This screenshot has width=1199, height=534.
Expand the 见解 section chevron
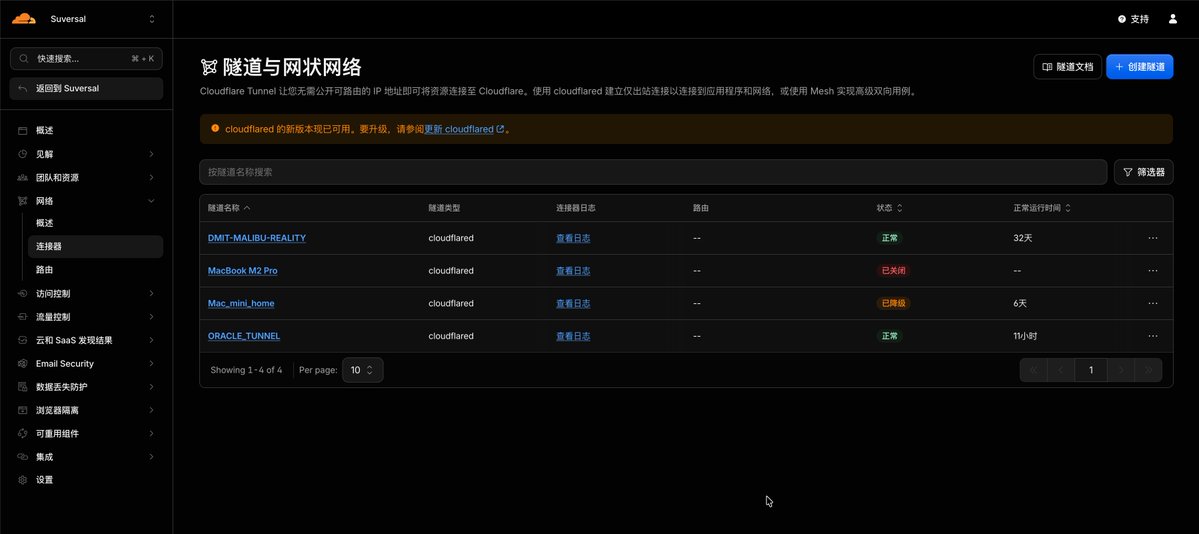coord(151,154)
